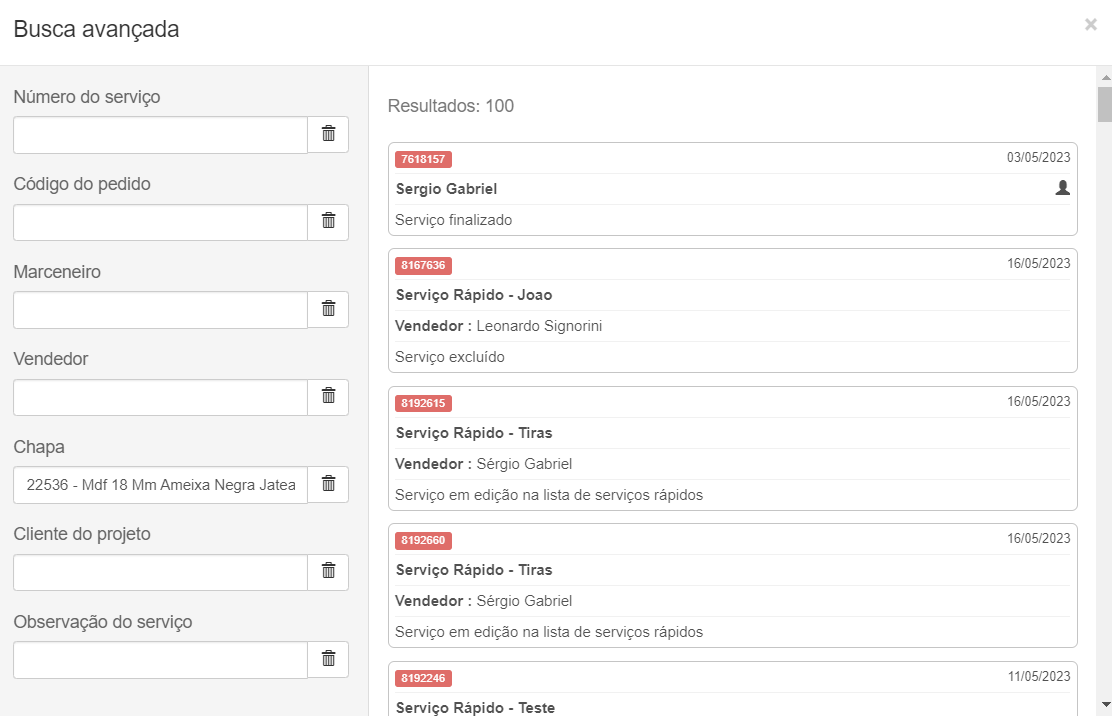1112x716 pixels.
Task: Clear the Número do serviço field with trash icon
Action: tap(328, 134)
